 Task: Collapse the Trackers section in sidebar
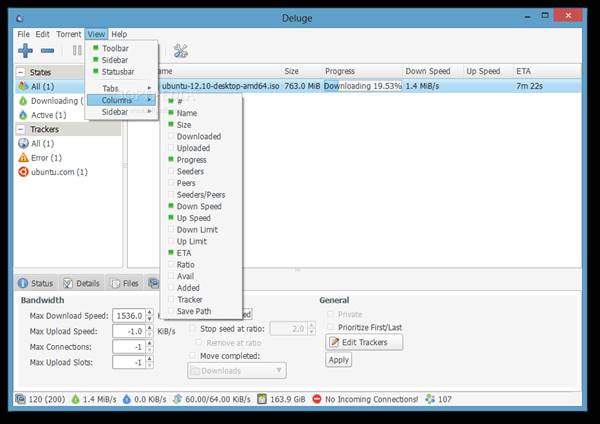[22, 129]
